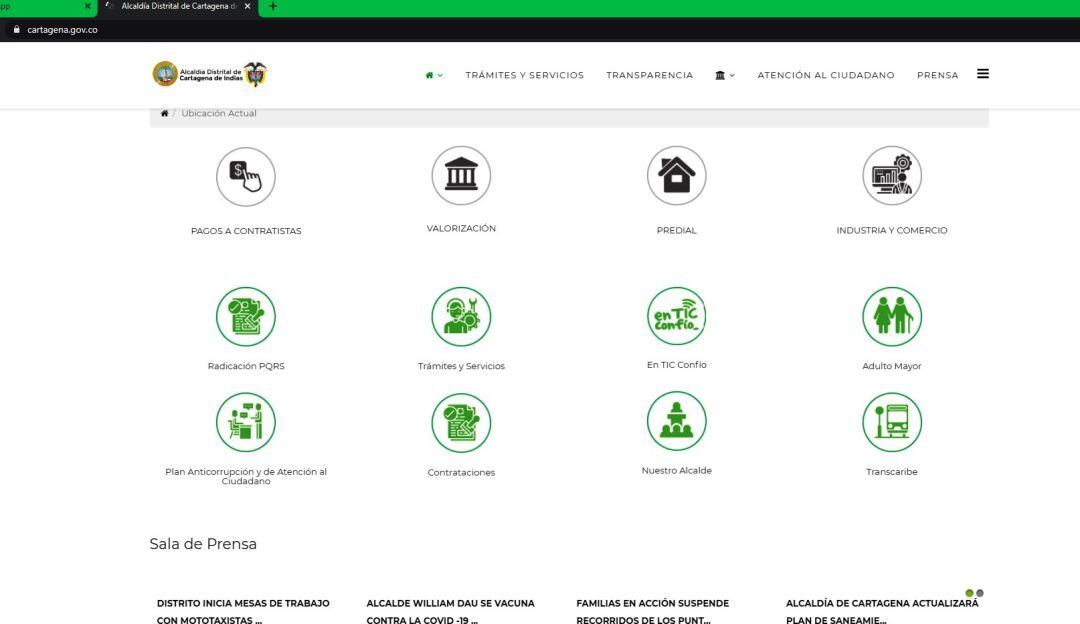Image resolution: width=1080 pixels, height=624 pixels.
Task: Select the active carousel dot indicator
Action: point(968,592)
